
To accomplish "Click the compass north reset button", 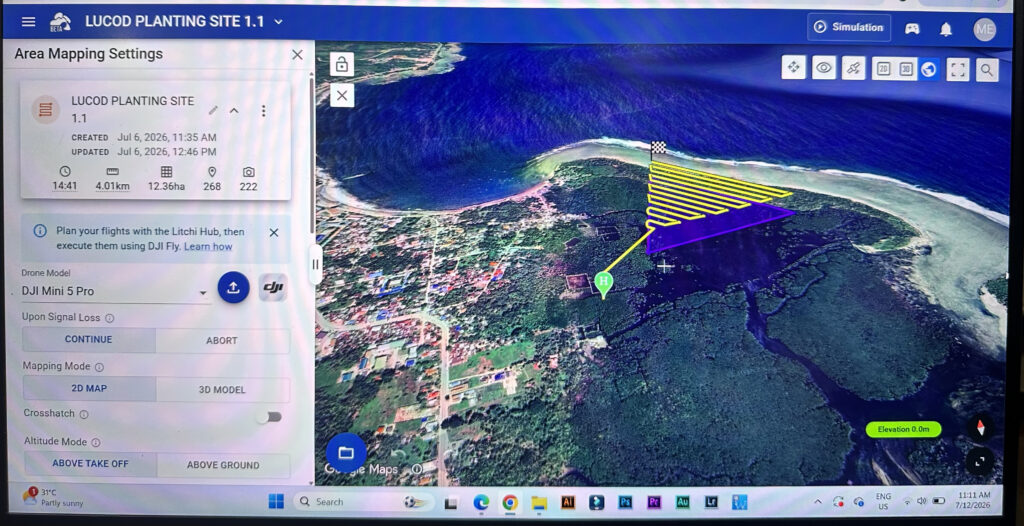I will pos(980,428).
